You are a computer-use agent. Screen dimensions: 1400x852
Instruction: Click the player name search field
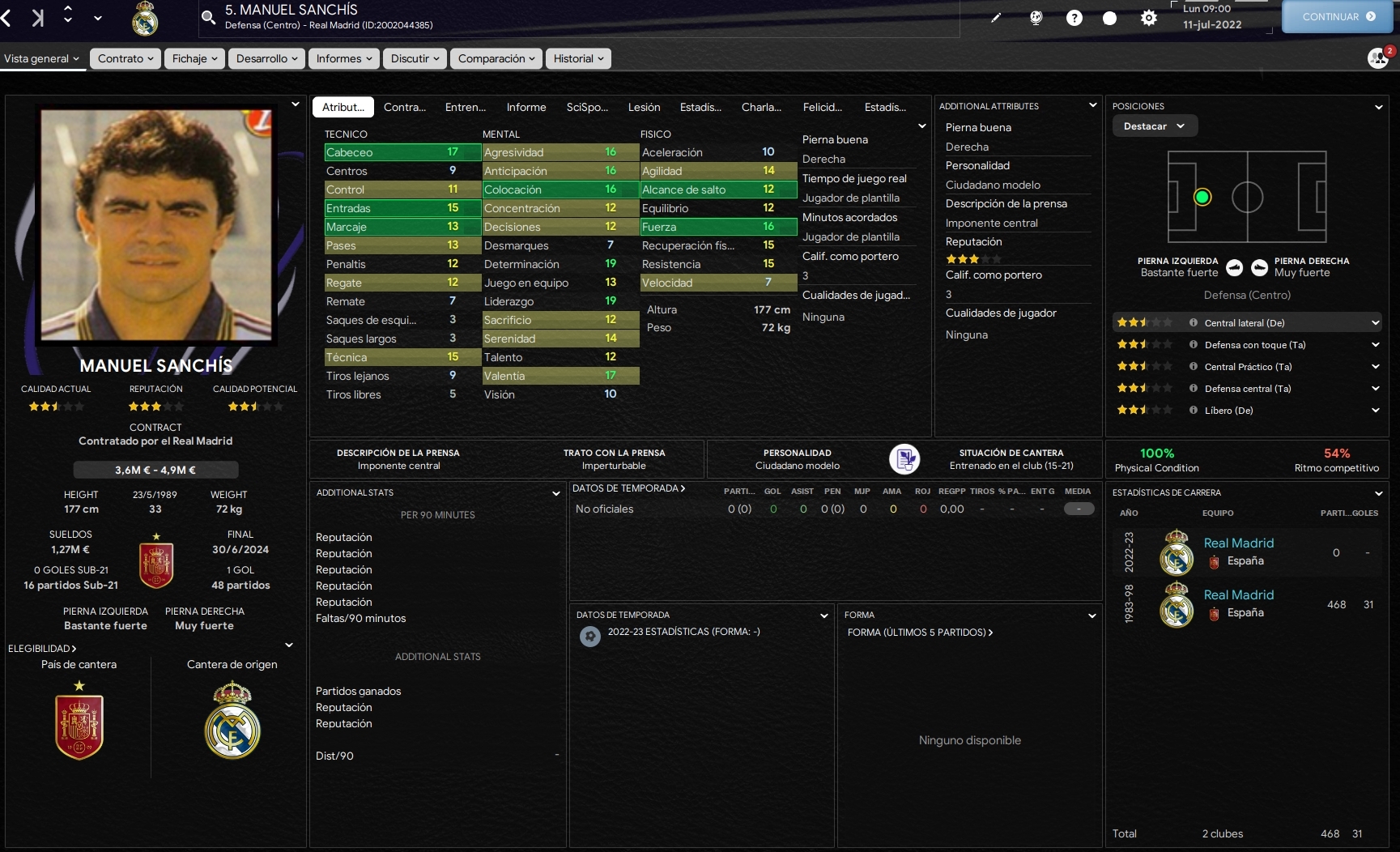click(579, 18)
